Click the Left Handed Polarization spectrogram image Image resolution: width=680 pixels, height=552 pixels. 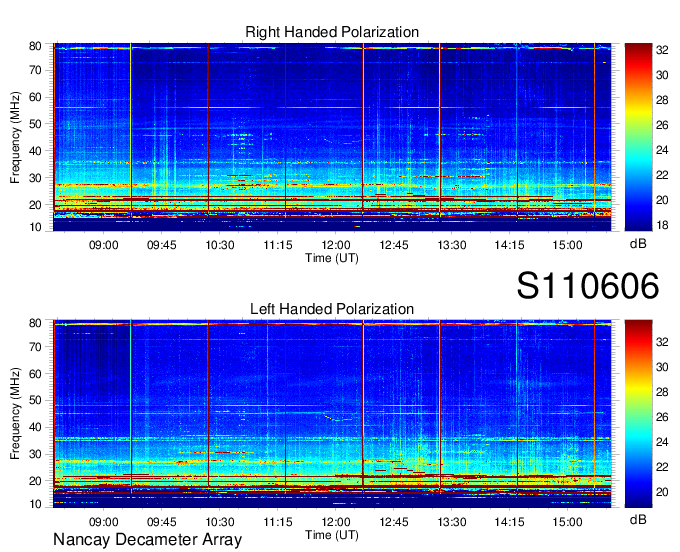332,414
